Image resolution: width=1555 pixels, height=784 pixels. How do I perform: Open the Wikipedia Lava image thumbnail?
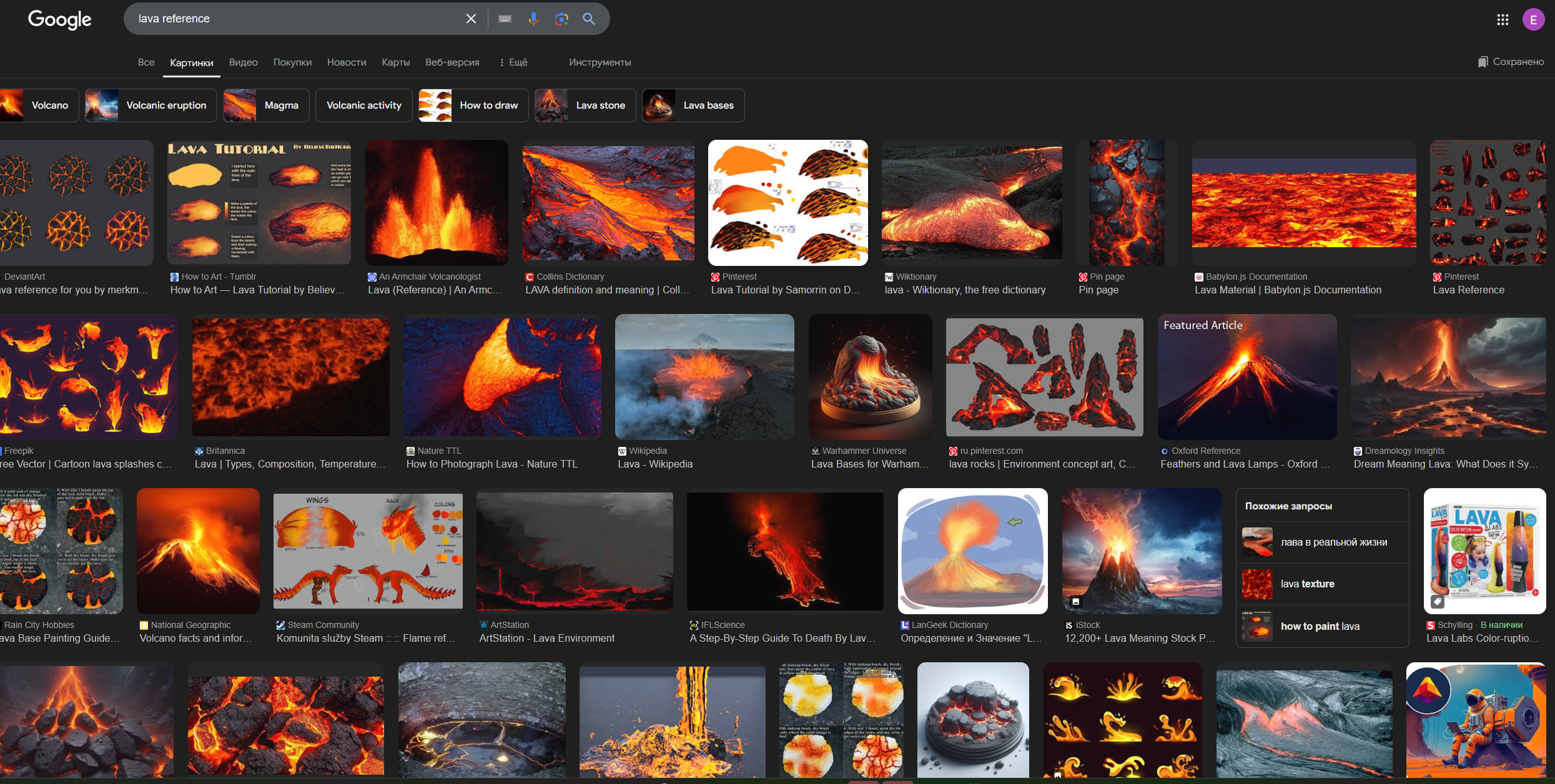point(704,377)
